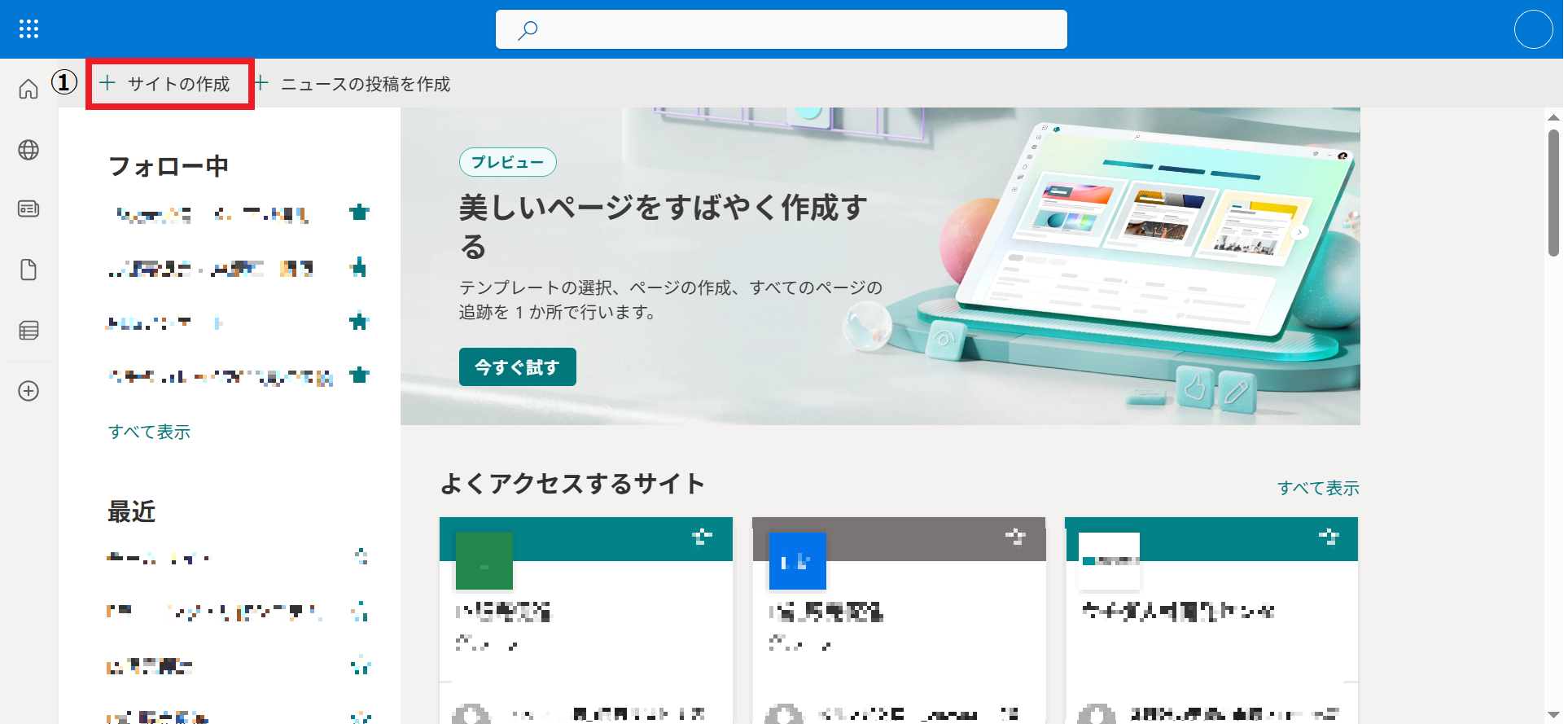The height and width of the screenshot is (724, 1568).
Task: Open the My Files document icon
Action: [28, 270]
